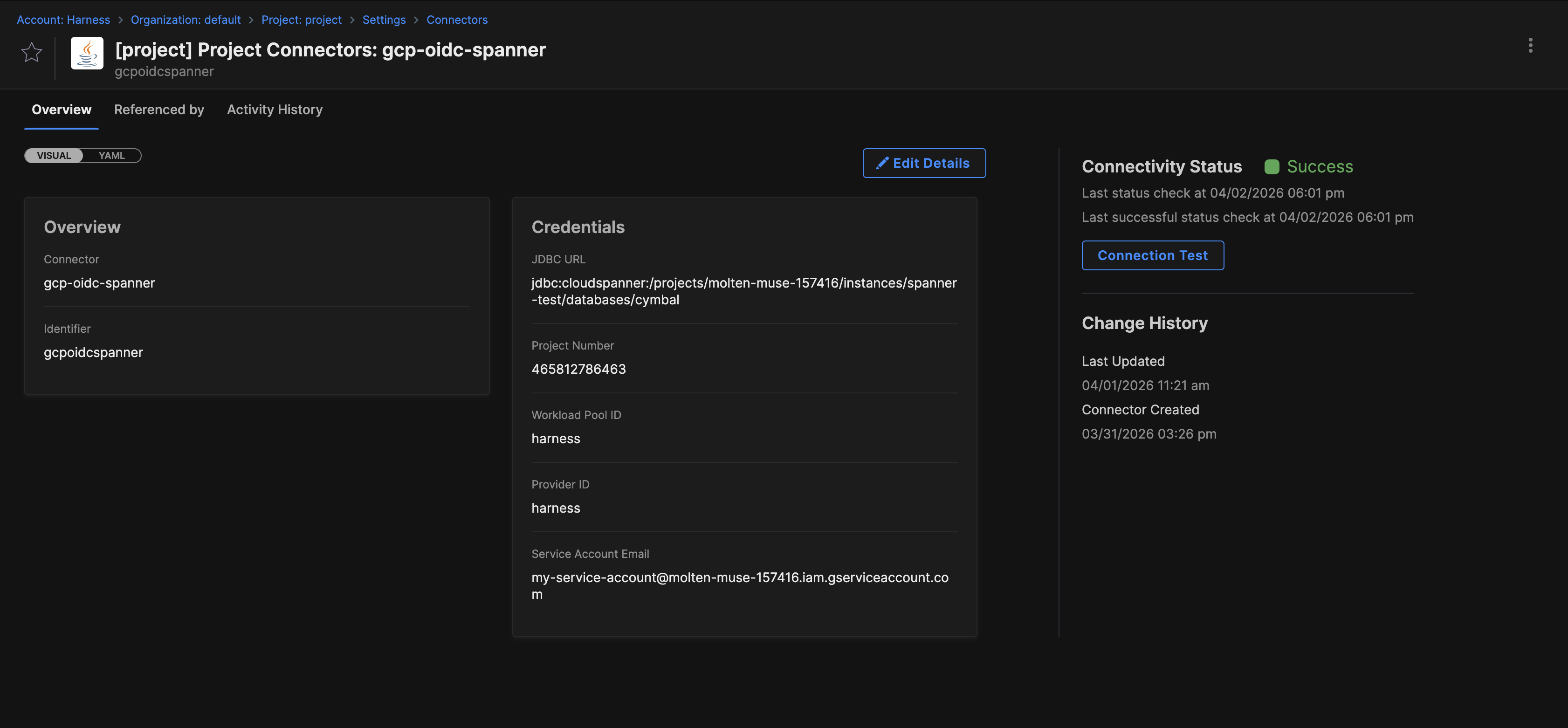Click the Edit Details button
This screenshot has height=728, width=1568.
[923, 163]
